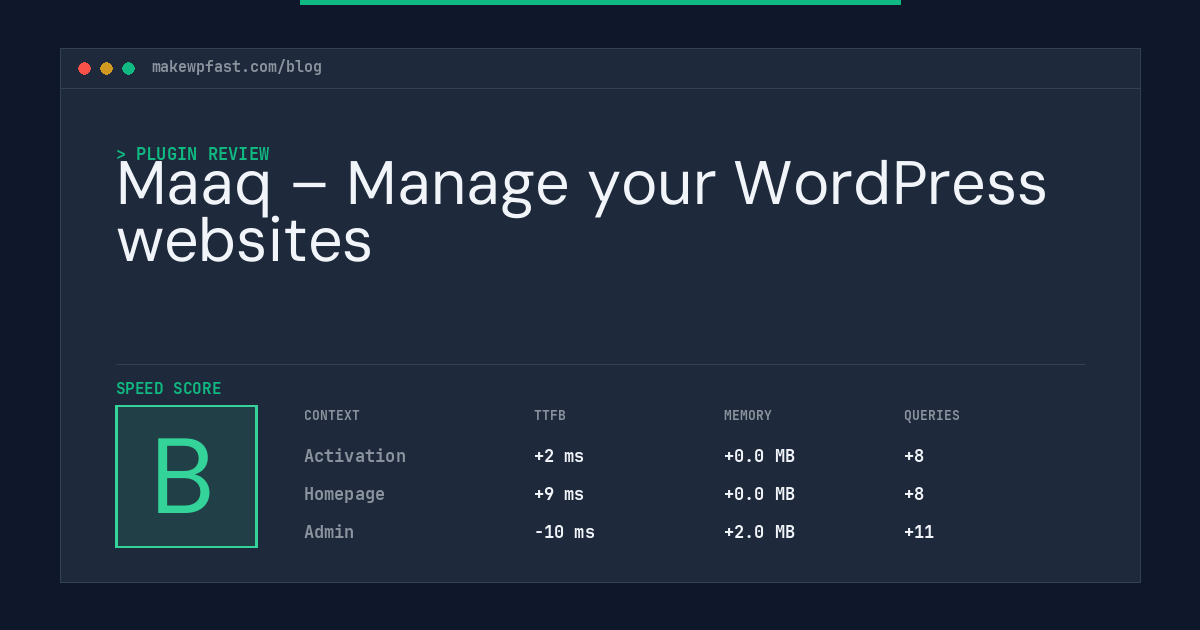Select the makewpfast.com/blog address text

point(237,67)
